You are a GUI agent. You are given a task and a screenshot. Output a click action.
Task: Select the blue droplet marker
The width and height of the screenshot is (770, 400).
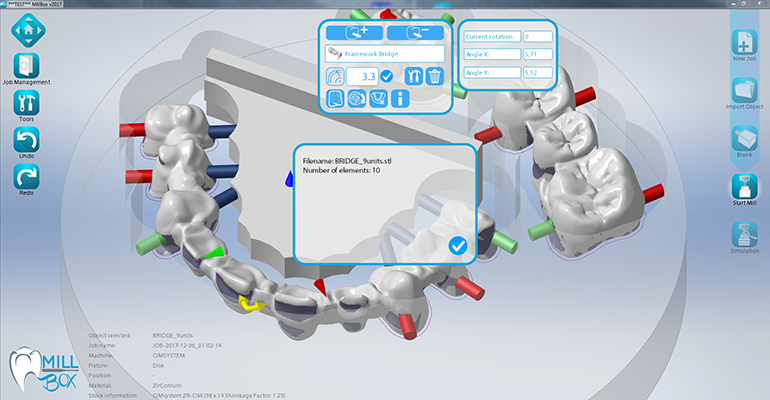click(x=289, y=179)
